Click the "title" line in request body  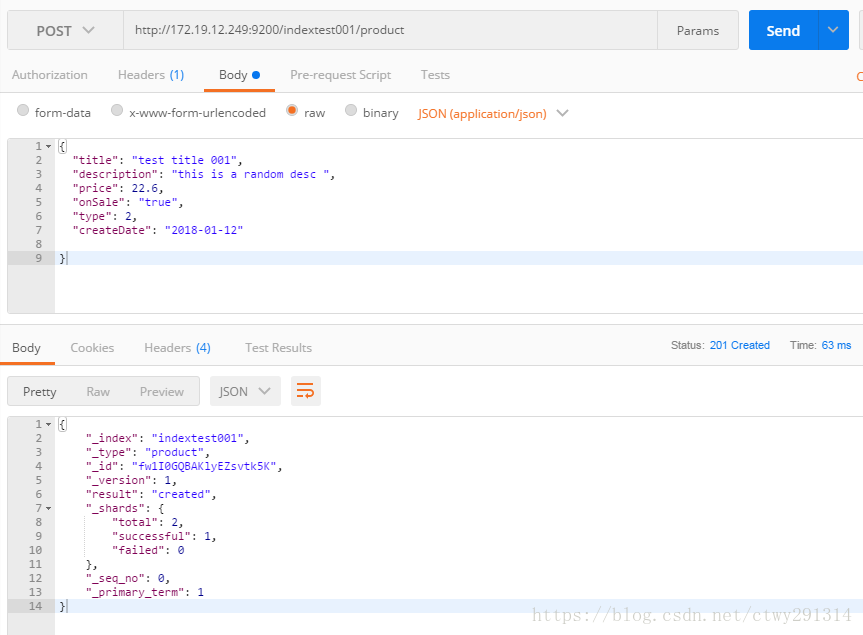click(x=157, y=160)
